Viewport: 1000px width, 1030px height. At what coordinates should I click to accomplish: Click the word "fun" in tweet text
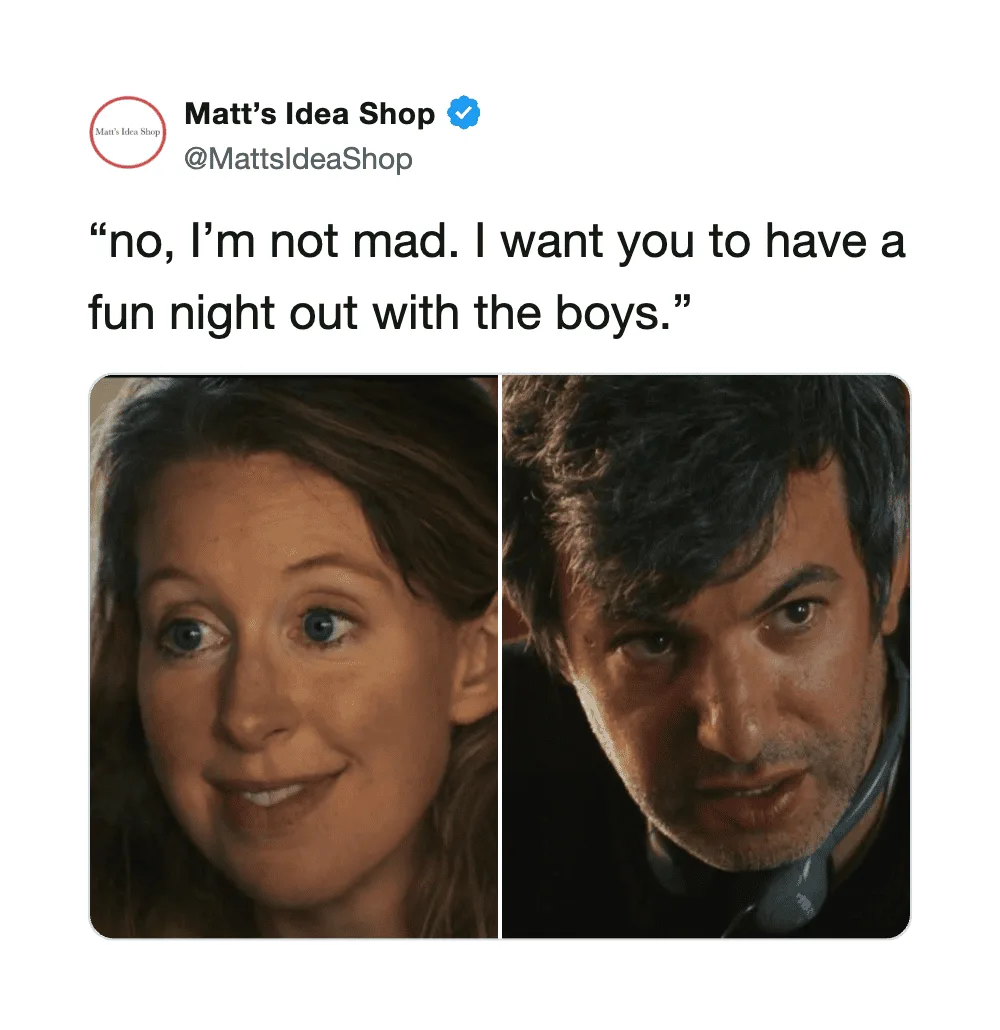[121, 313]
